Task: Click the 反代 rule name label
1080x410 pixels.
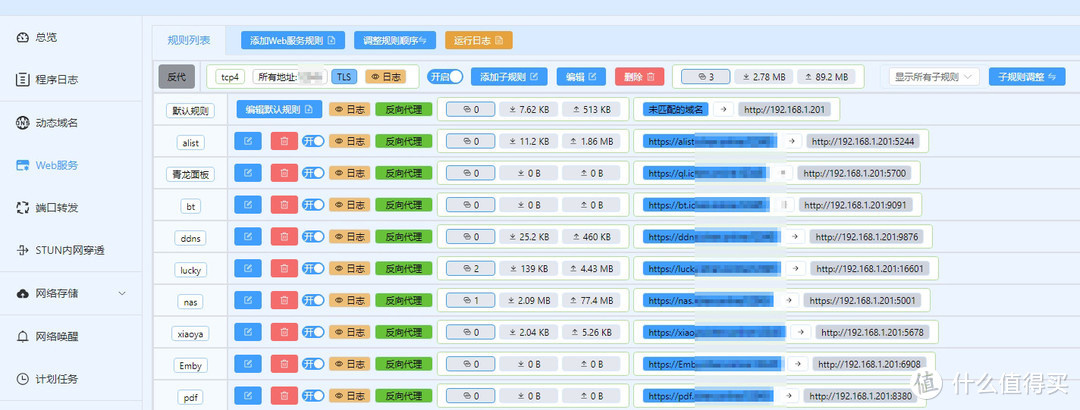Action: 177,76
